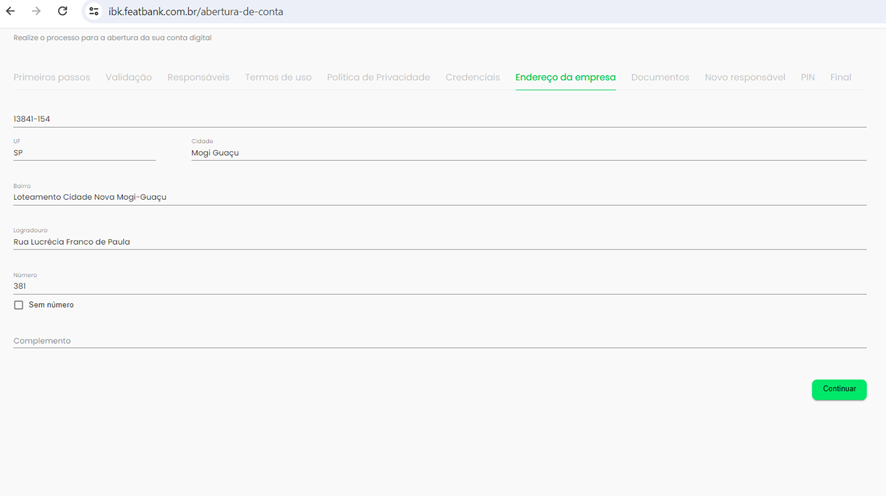
Task: Open the Credenciais tab
Action: pyautogui.click(x=472, y=77)
